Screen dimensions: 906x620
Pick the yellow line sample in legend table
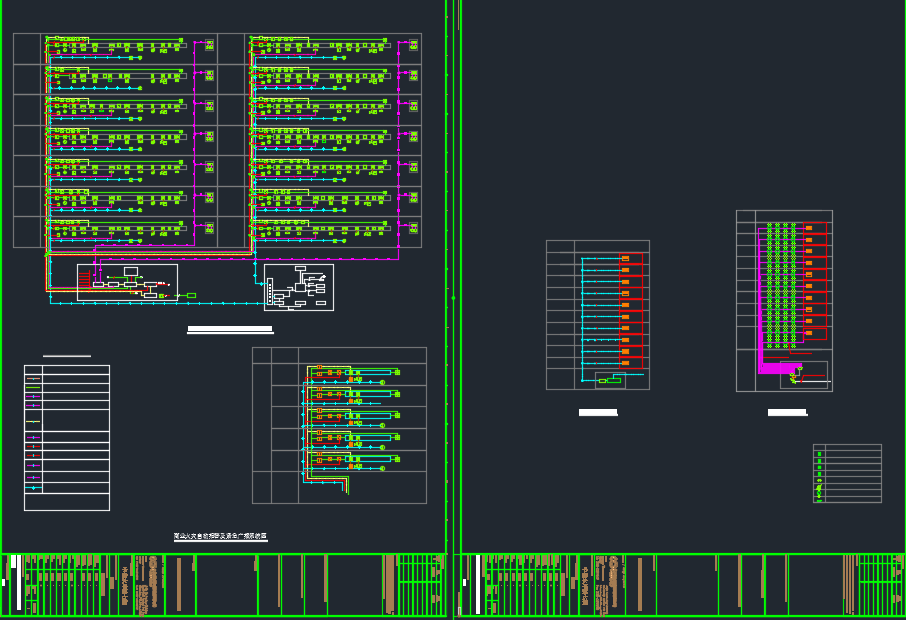[x=34, y=422]
